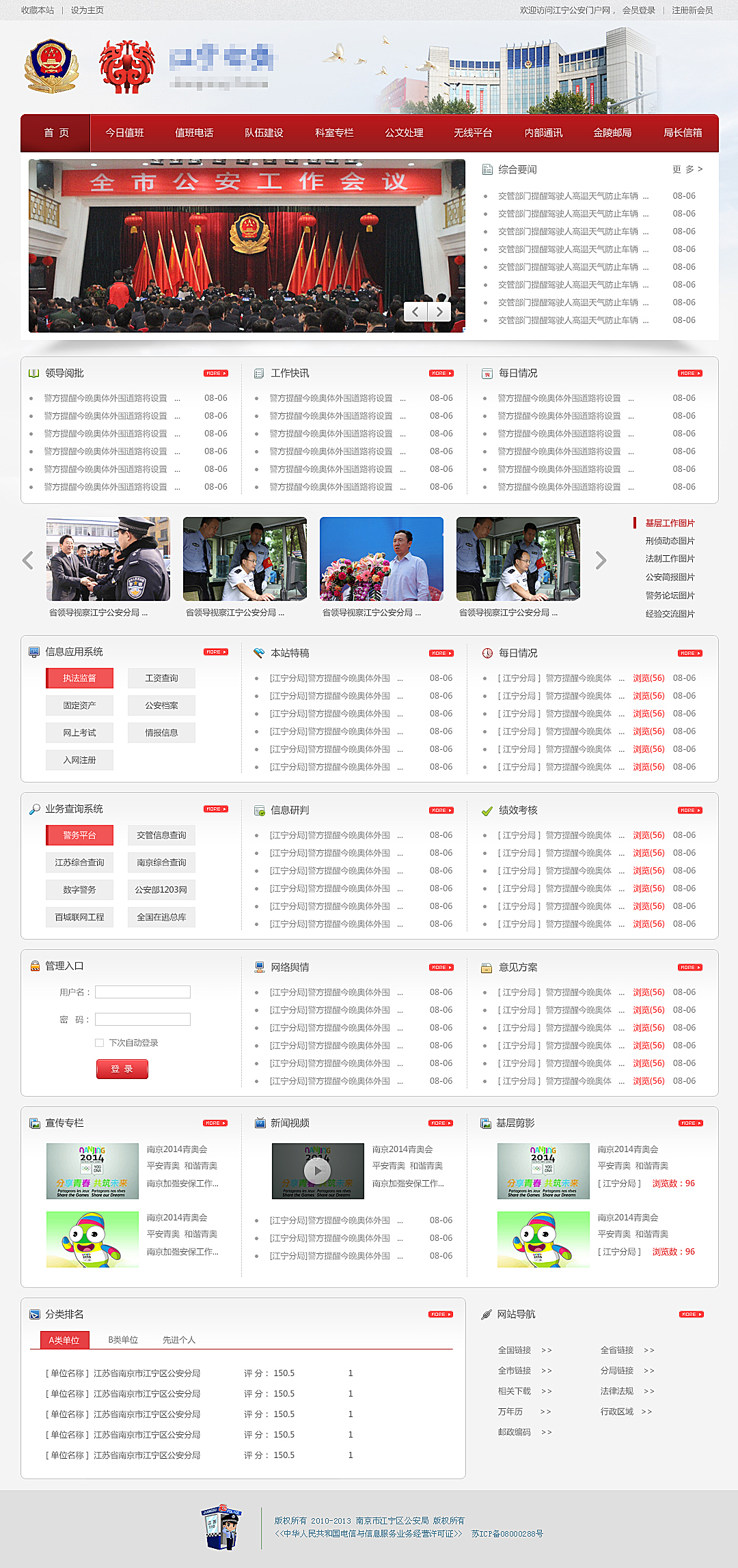The width and height of the screenshot is (738, 1568).
Task: Click the 管理入口 lock icon
Action: point(35,966)
